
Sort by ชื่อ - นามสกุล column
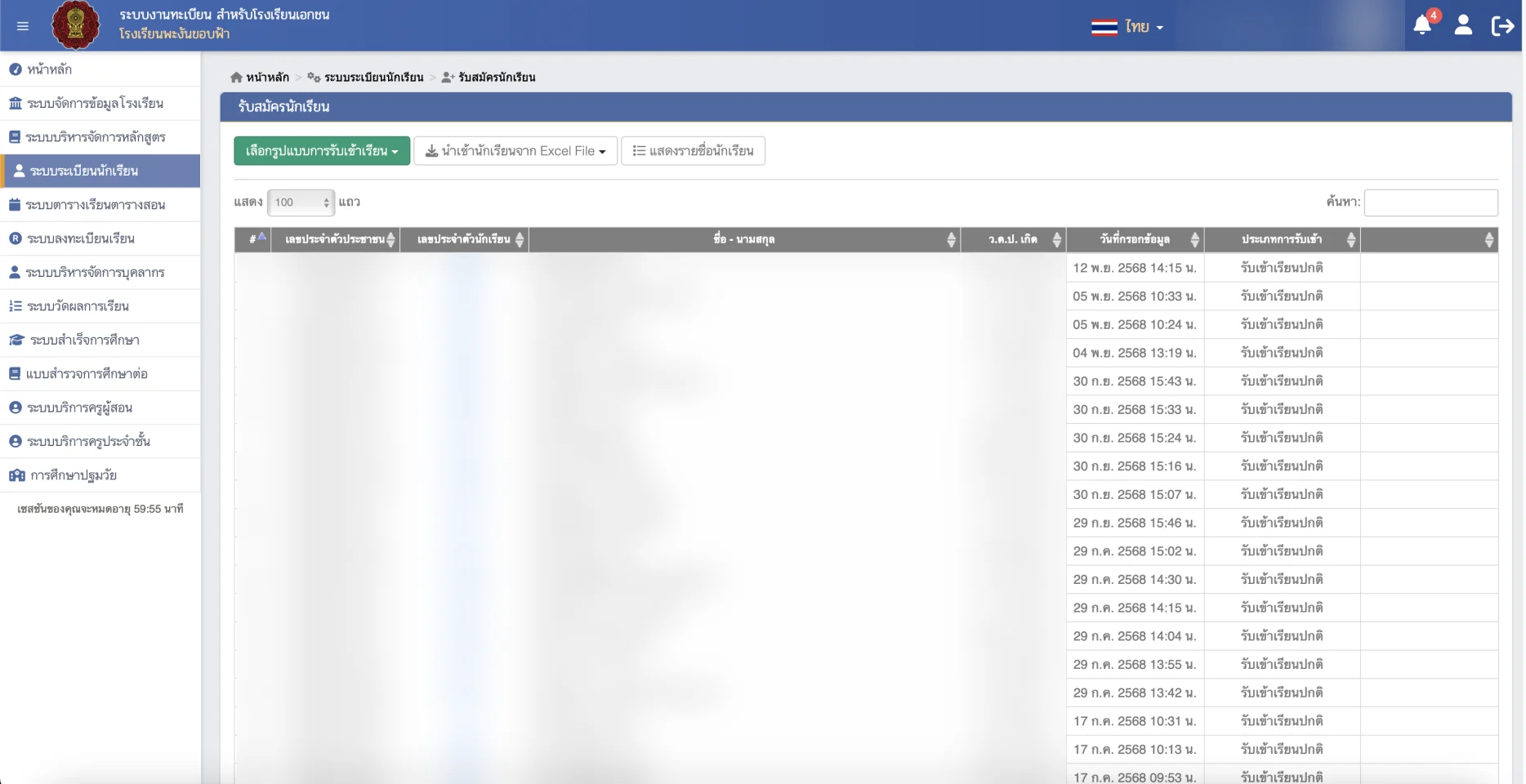click(744, 239)
